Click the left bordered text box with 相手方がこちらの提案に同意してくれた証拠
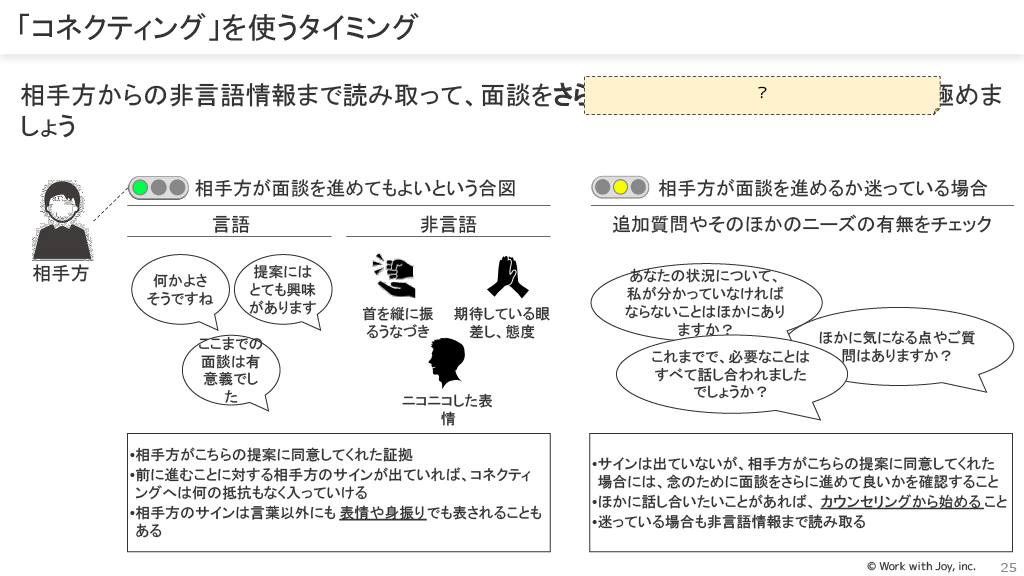1024x576 pixels. pyautogui.click(x=339, y=492)
